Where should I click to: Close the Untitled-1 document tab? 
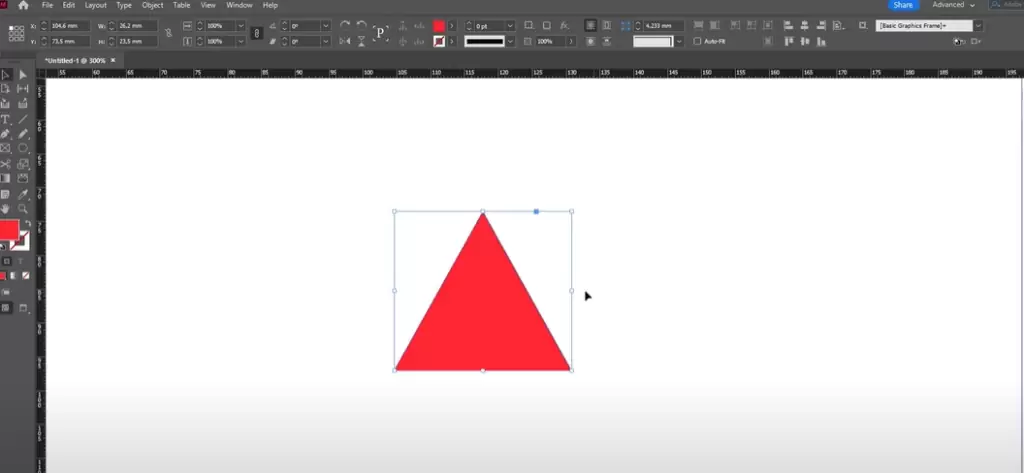click(x=113, y=60)
